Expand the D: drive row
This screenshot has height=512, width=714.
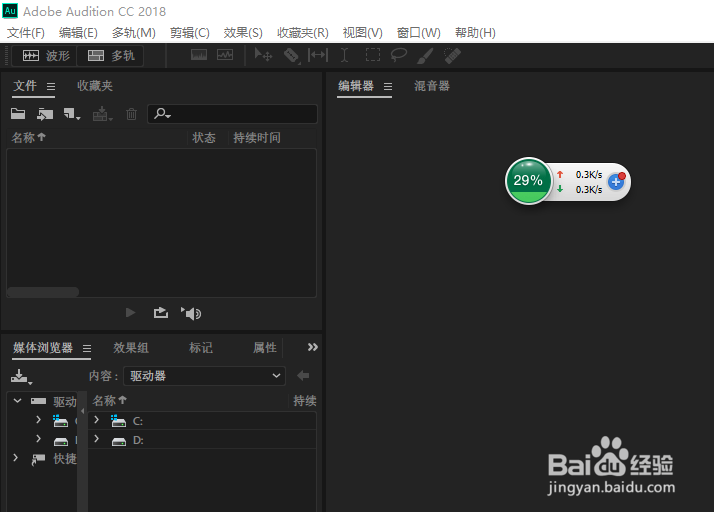click(96, 439)
